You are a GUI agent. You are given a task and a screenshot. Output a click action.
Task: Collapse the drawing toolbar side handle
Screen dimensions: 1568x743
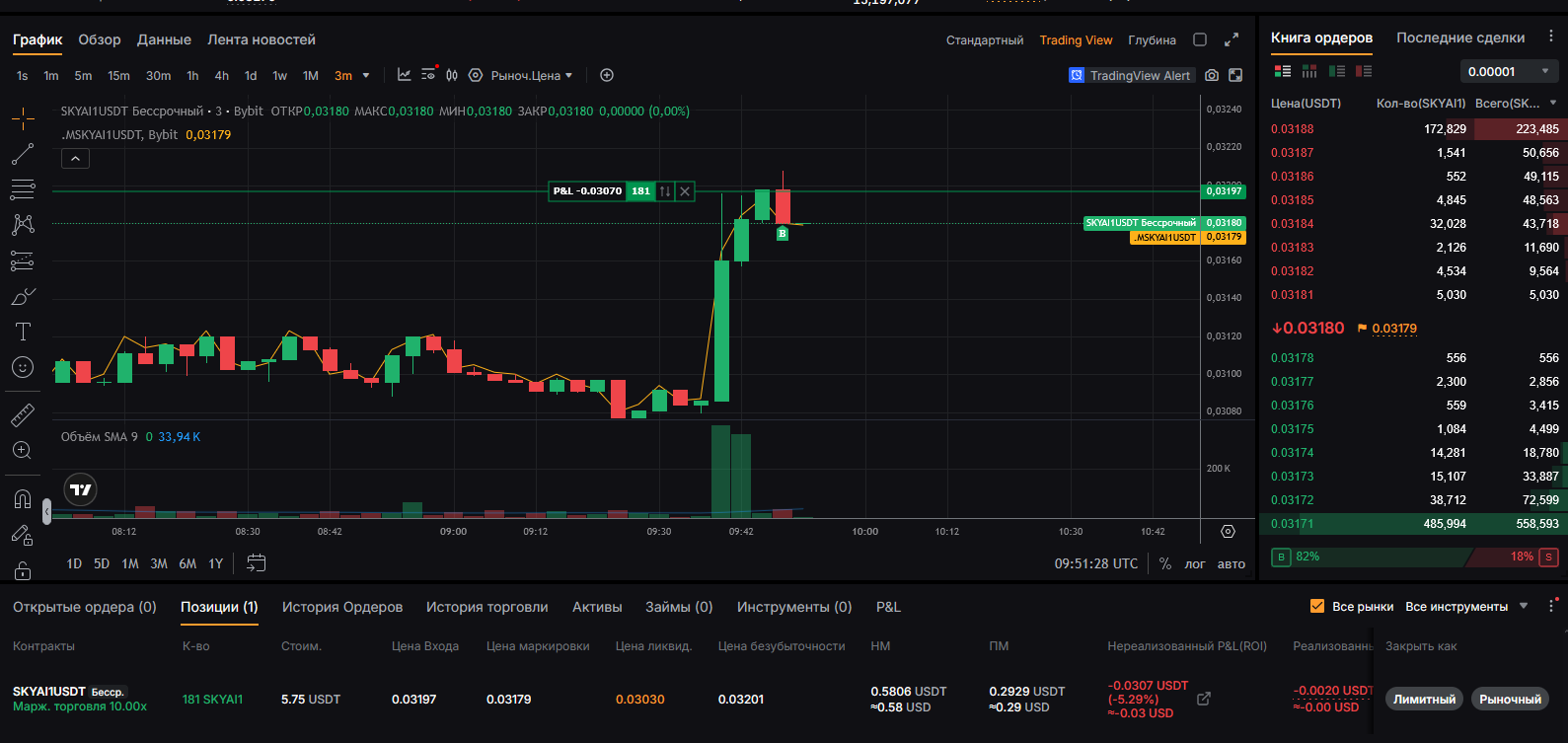pos(46,510)
